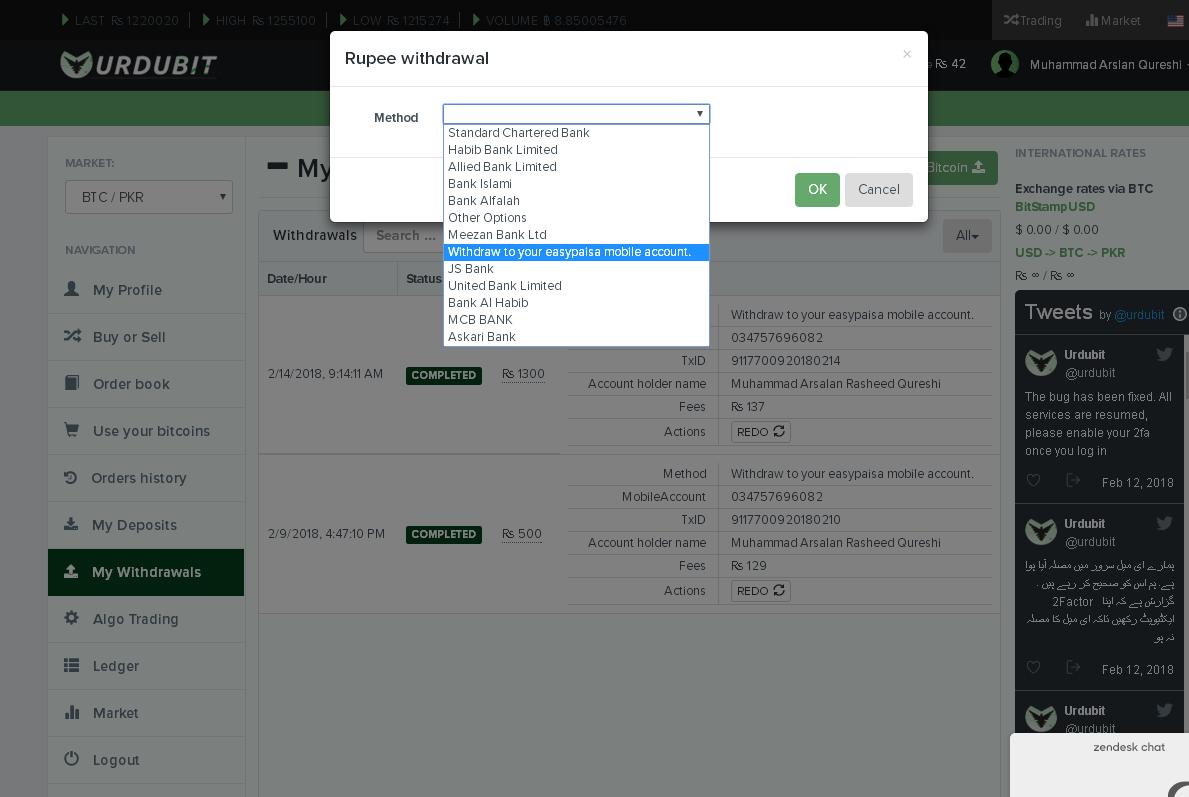Like the bug has been fixed tweet
The image size is (1189, 797).
pos(1033,481)
